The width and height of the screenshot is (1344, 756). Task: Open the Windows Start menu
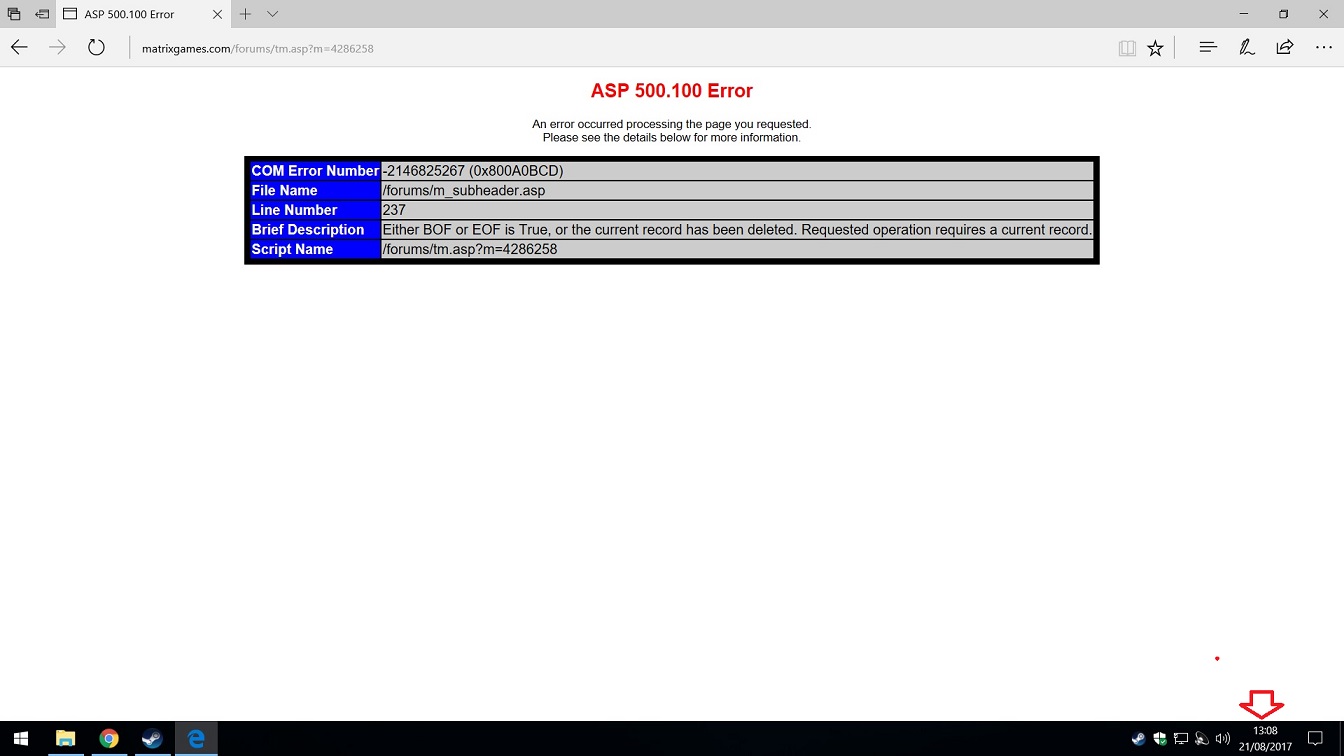[21, 739]
